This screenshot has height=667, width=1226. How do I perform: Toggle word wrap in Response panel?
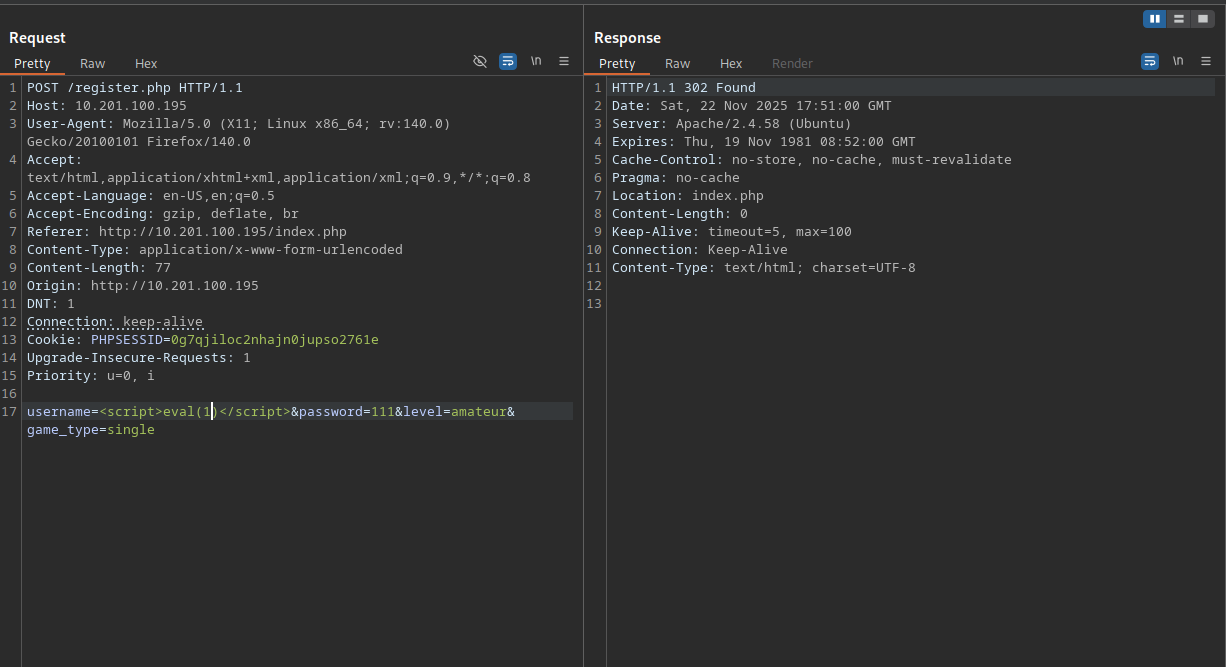(1150, 61)
